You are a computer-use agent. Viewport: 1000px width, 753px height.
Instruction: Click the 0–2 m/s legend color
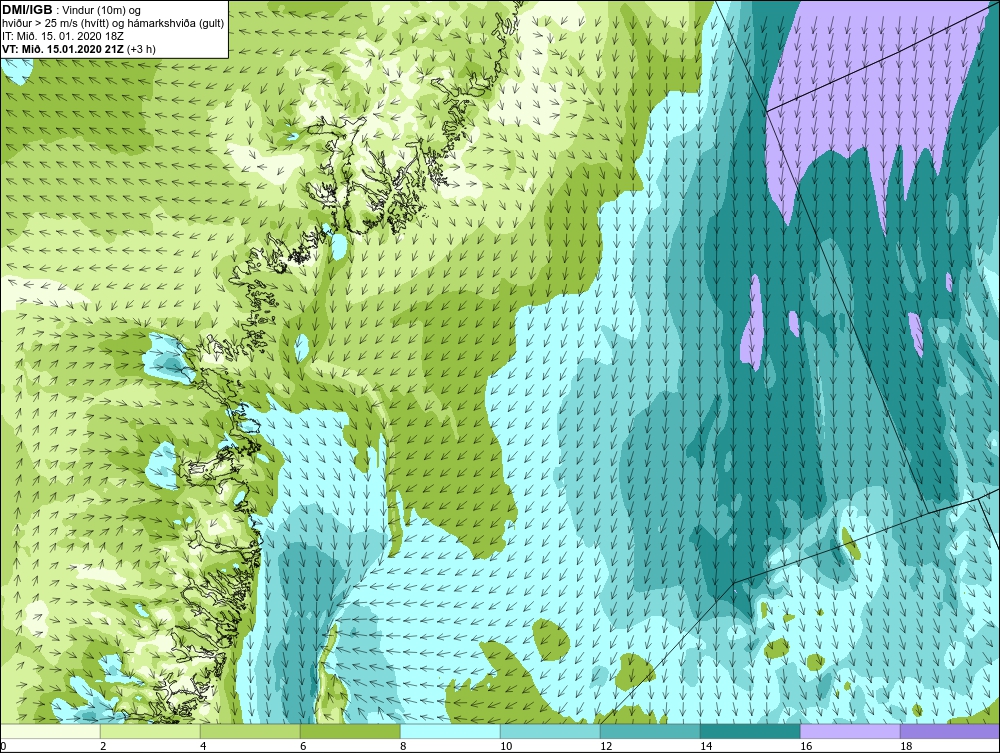click(x=50, y=731)
